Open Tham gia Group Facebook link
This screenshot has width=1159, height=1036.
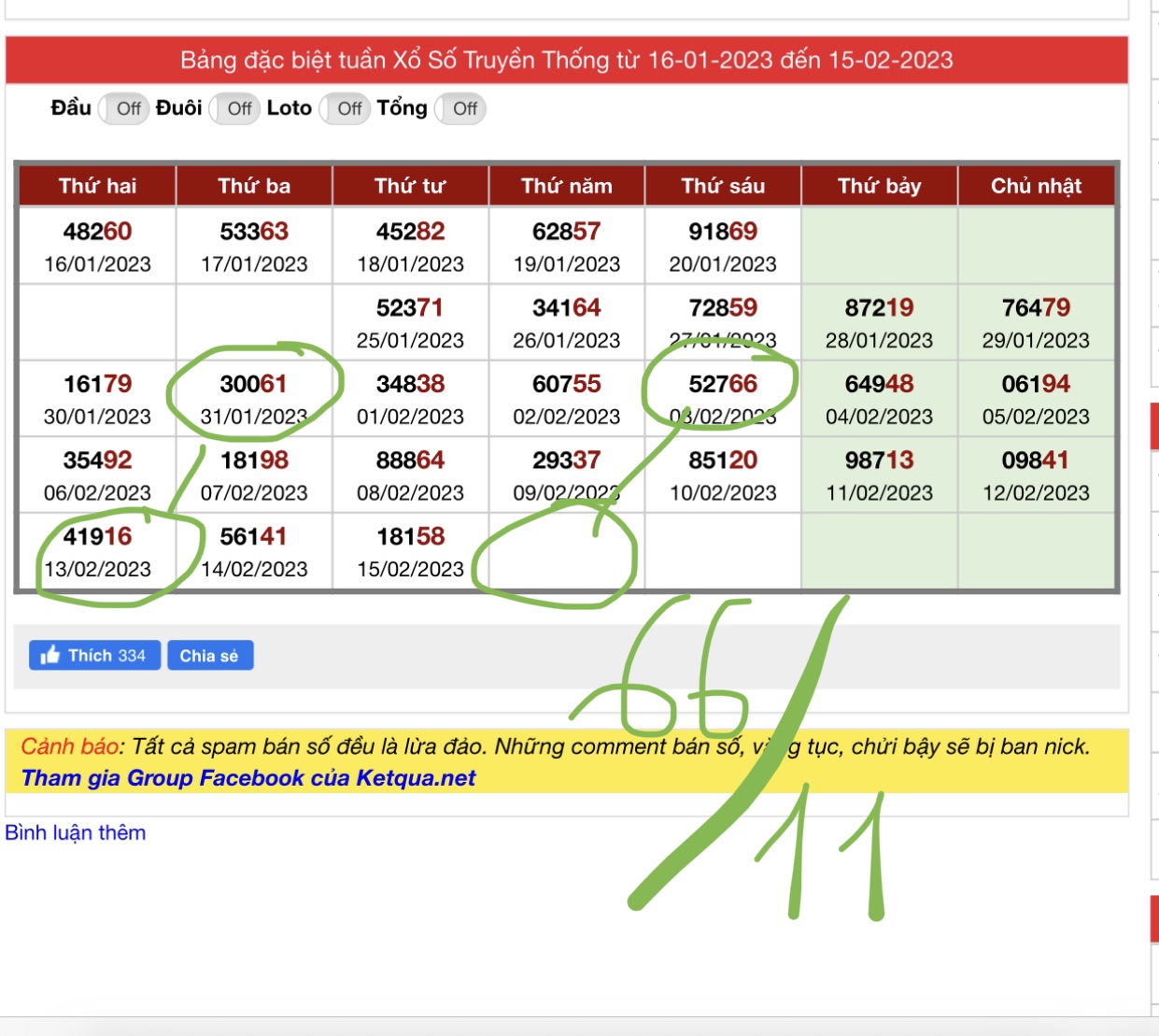tap(247, 778)
